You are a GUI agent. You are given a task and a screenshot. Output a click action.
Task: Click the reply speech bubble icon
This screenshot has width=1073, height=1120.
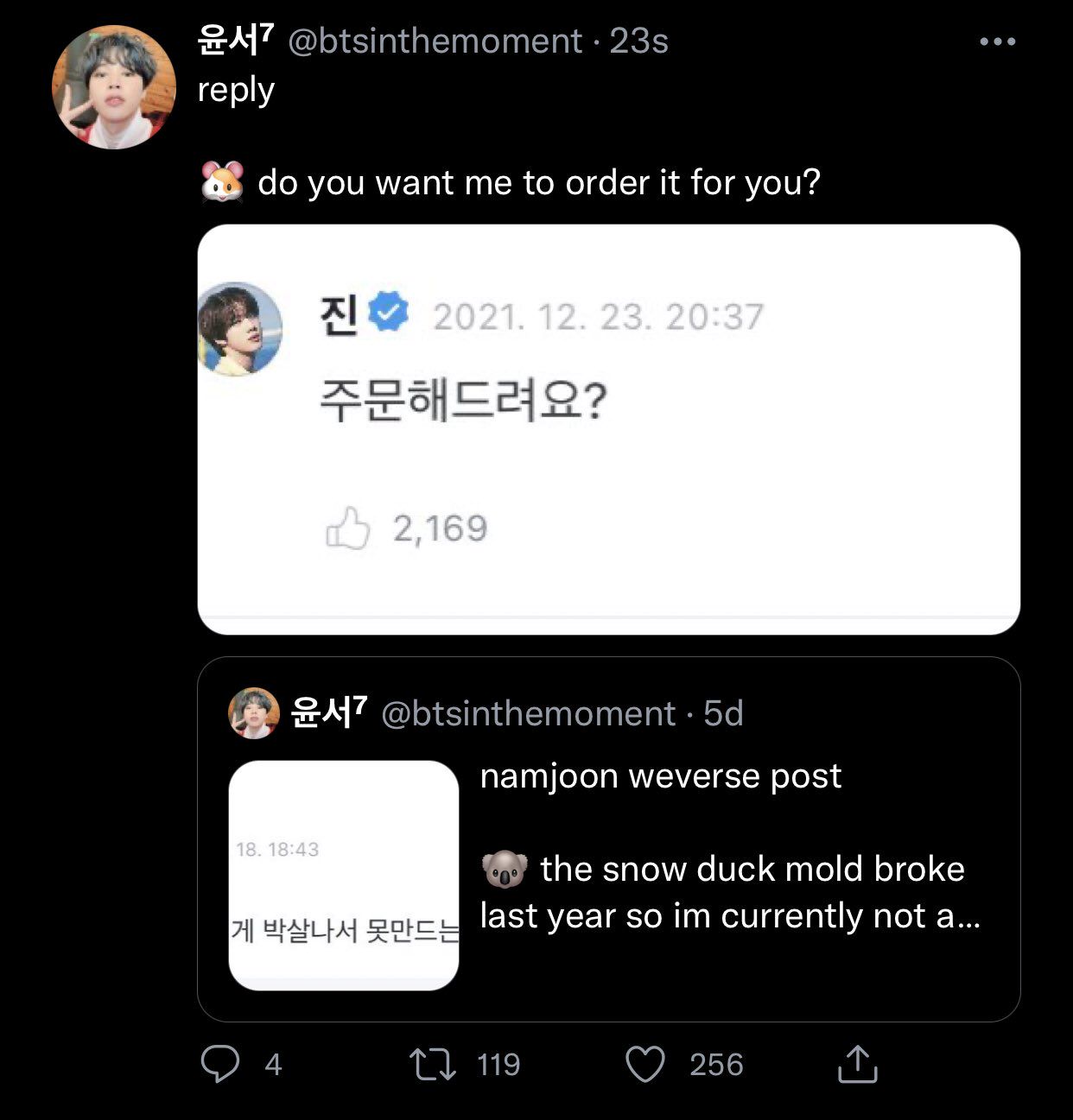(x=220, y=1064)
